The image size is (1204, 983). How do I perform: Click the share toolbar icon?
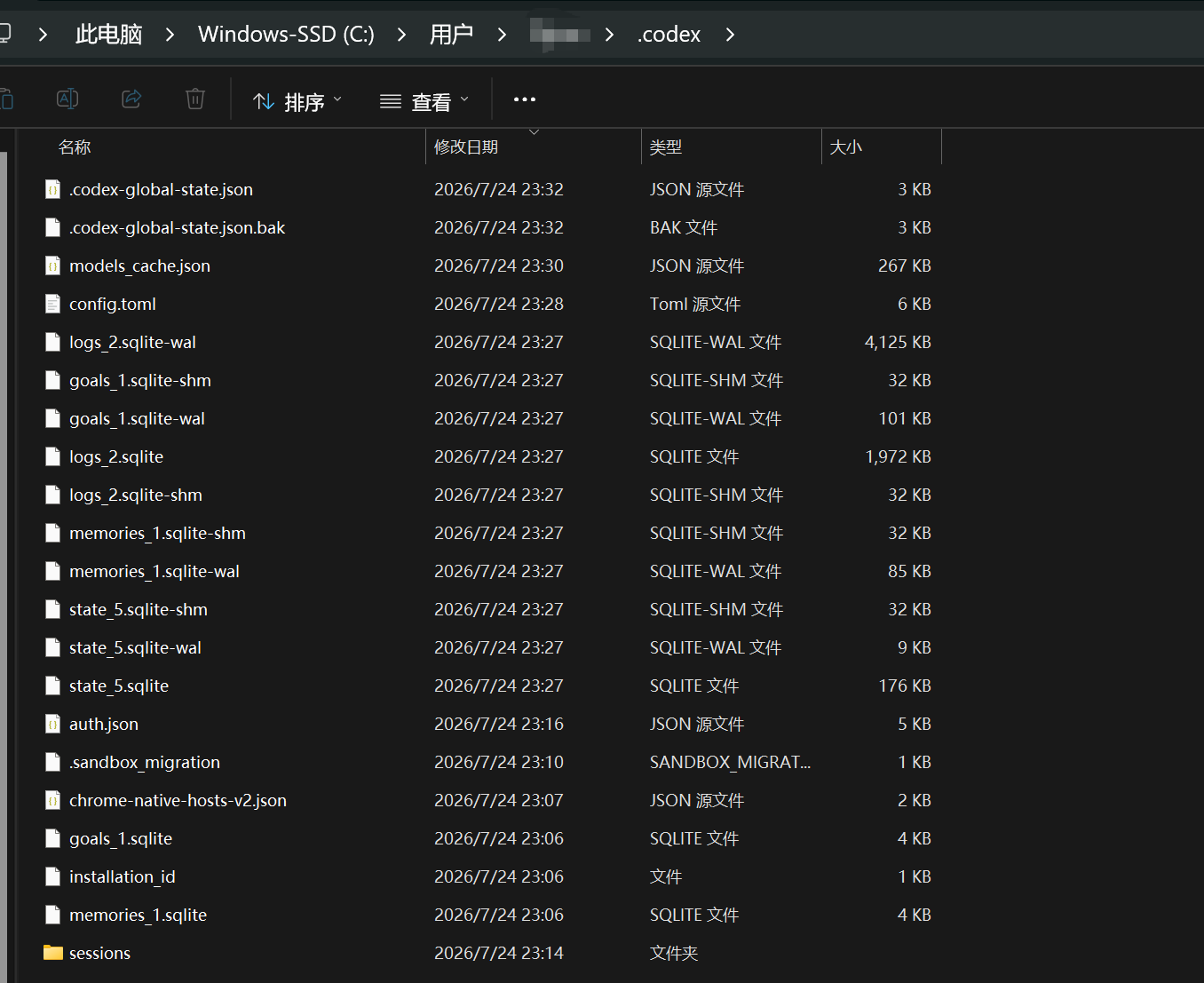click(131, 99)
